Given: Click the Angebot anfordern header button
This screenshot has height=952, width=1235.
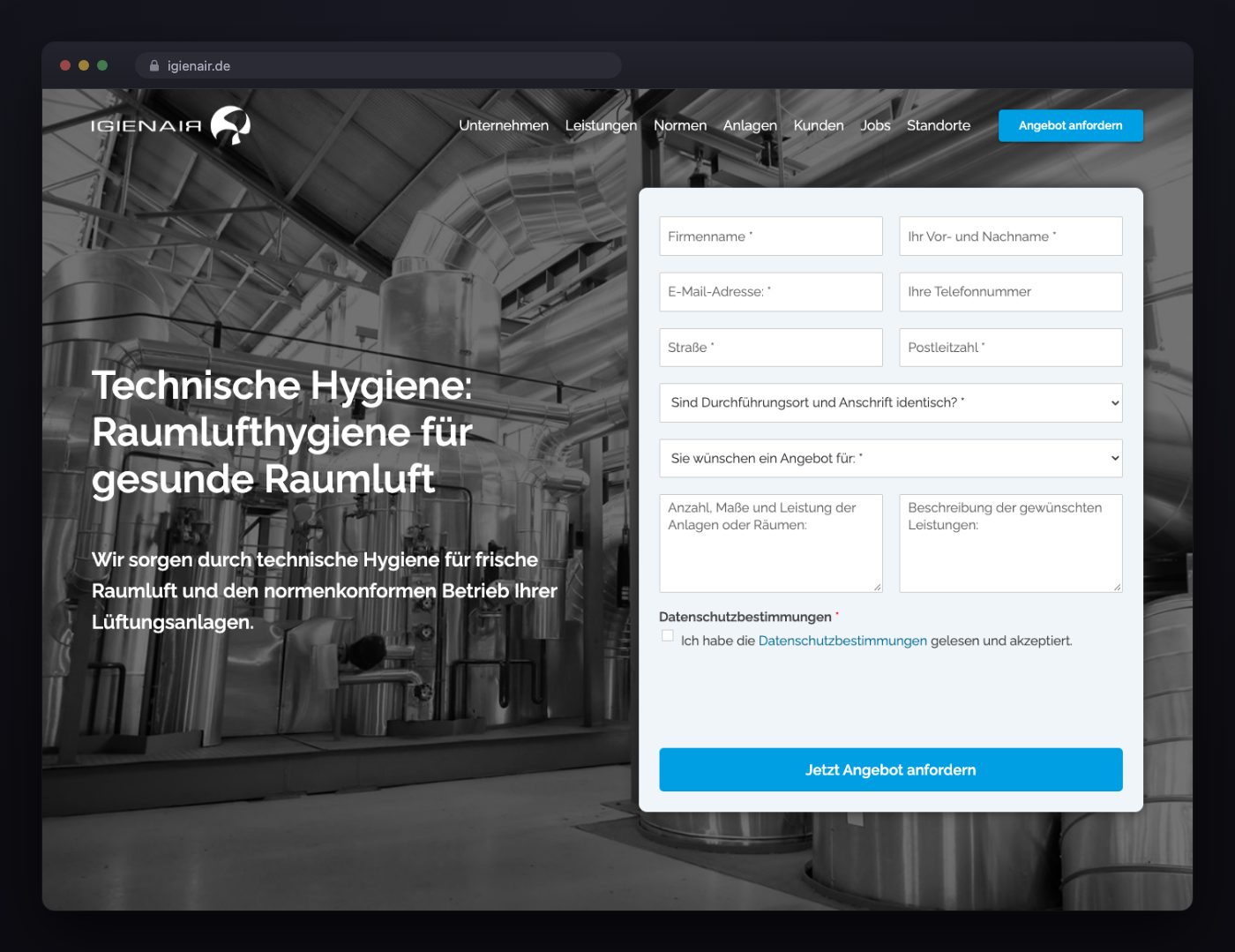Looking at the screenshot, I should (x=1071, y=125).
